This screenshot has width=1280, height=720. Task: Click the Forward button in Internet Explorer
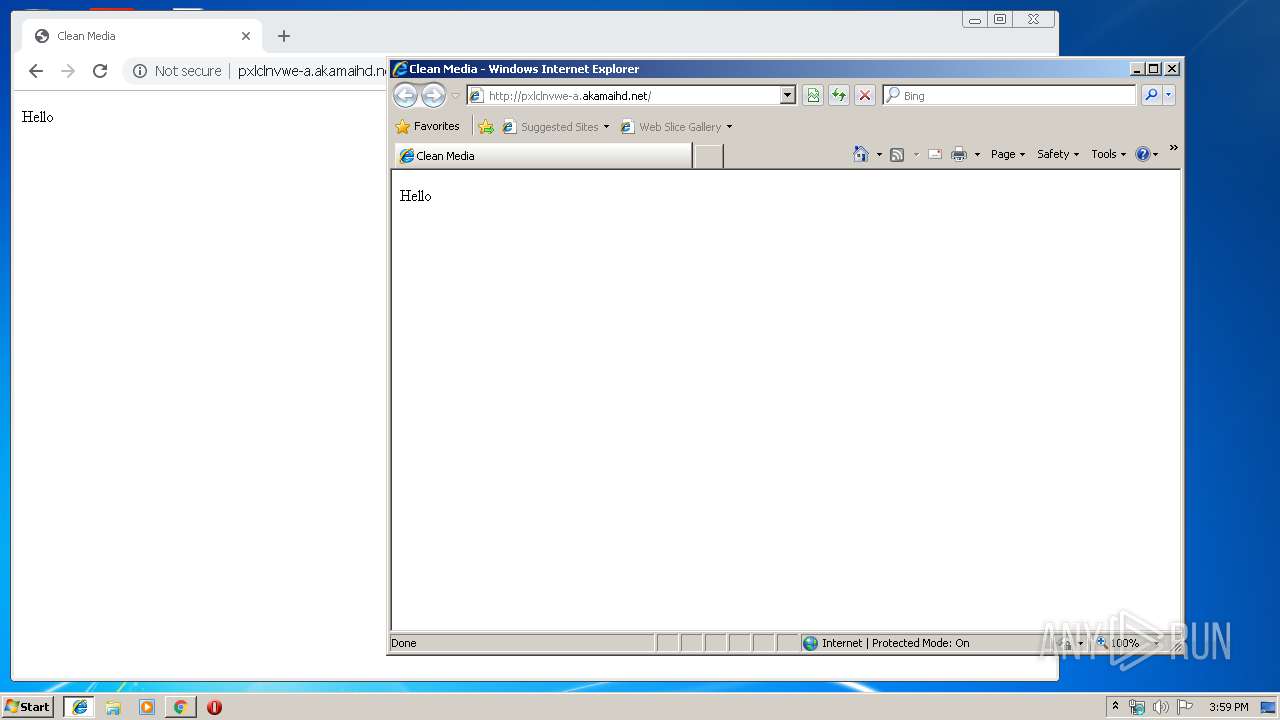coord(433,95)
